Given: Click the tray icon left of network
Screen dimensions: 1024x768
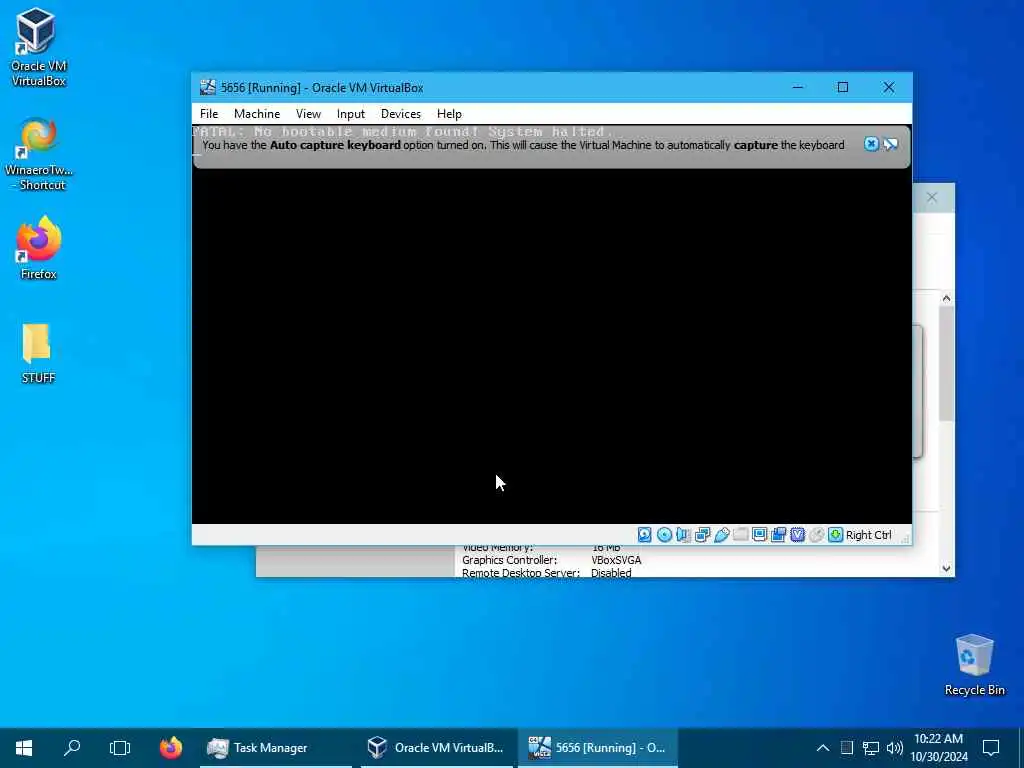Looking at the screenshot, I should tap(847, 748).
